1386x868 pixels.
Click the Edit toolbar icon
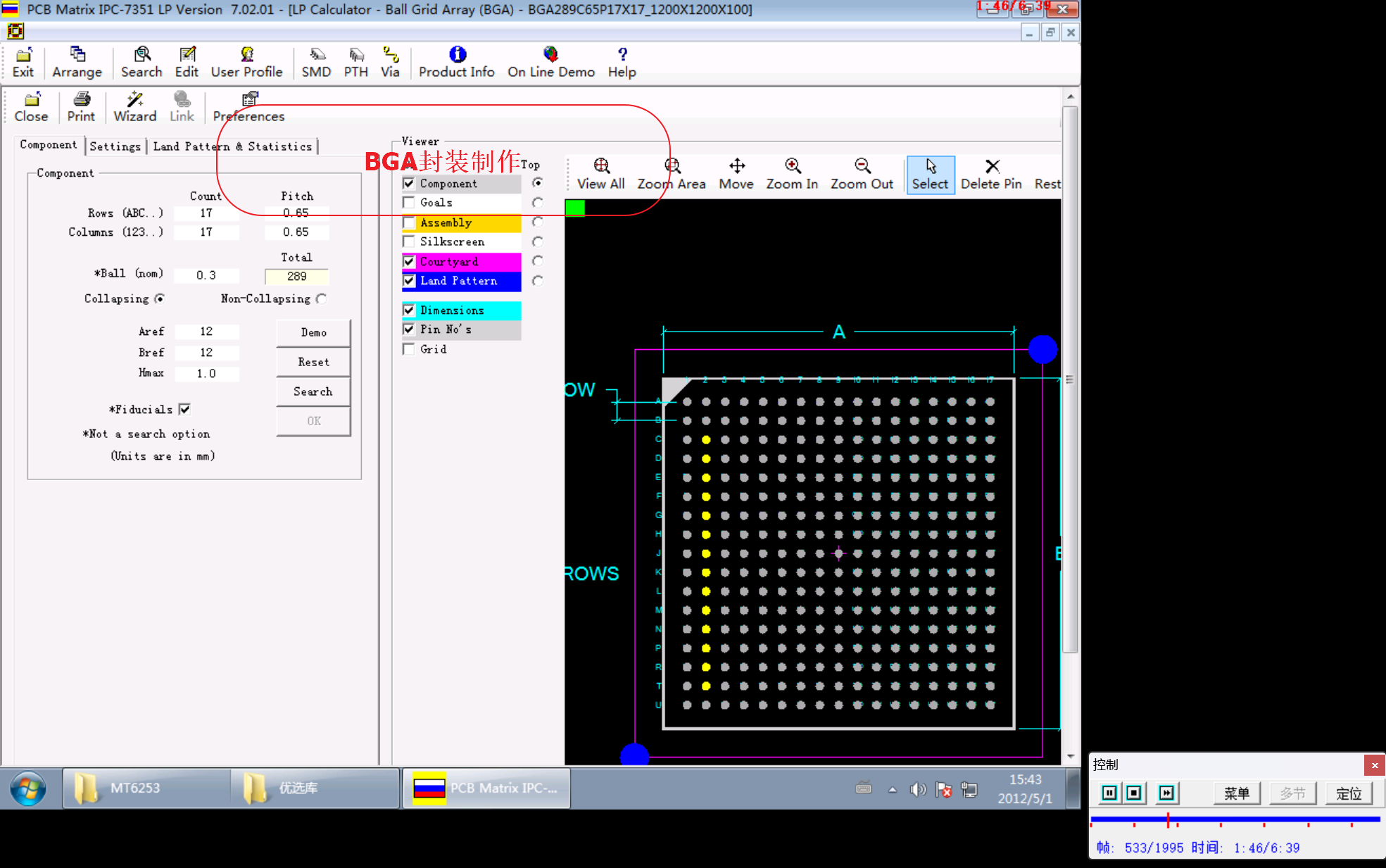[187, 62]
